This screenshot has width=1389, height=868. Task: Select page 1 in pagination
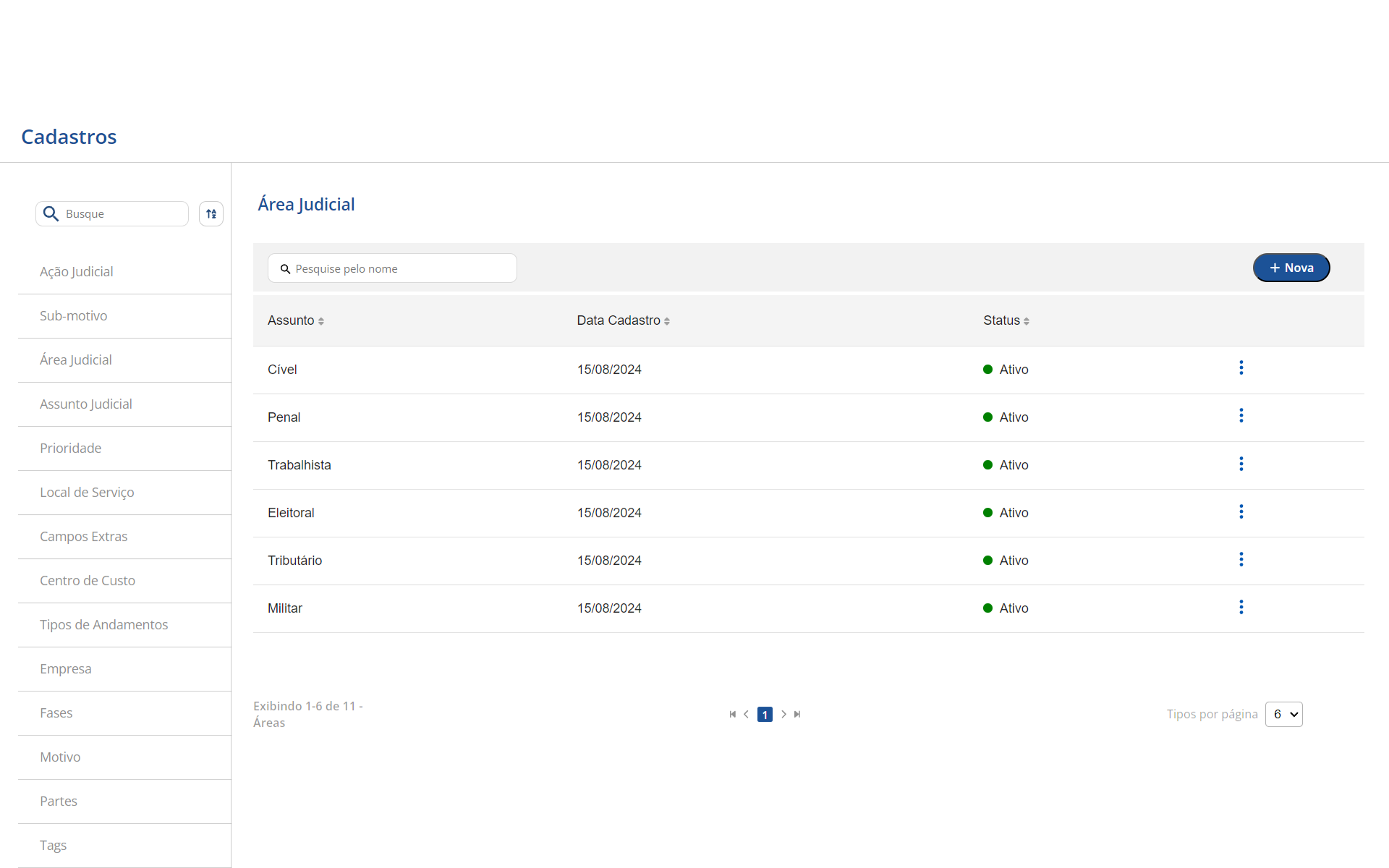click(765, 715)
